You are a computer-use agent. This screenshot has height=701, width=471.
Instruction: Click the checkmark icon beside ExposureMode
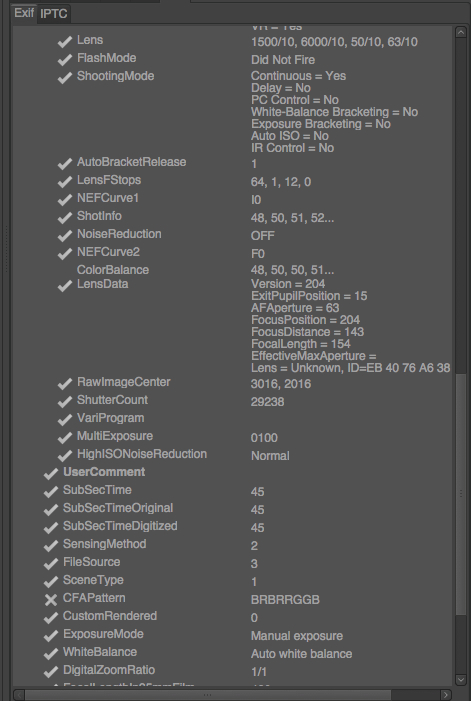click(x=51, y=635)
